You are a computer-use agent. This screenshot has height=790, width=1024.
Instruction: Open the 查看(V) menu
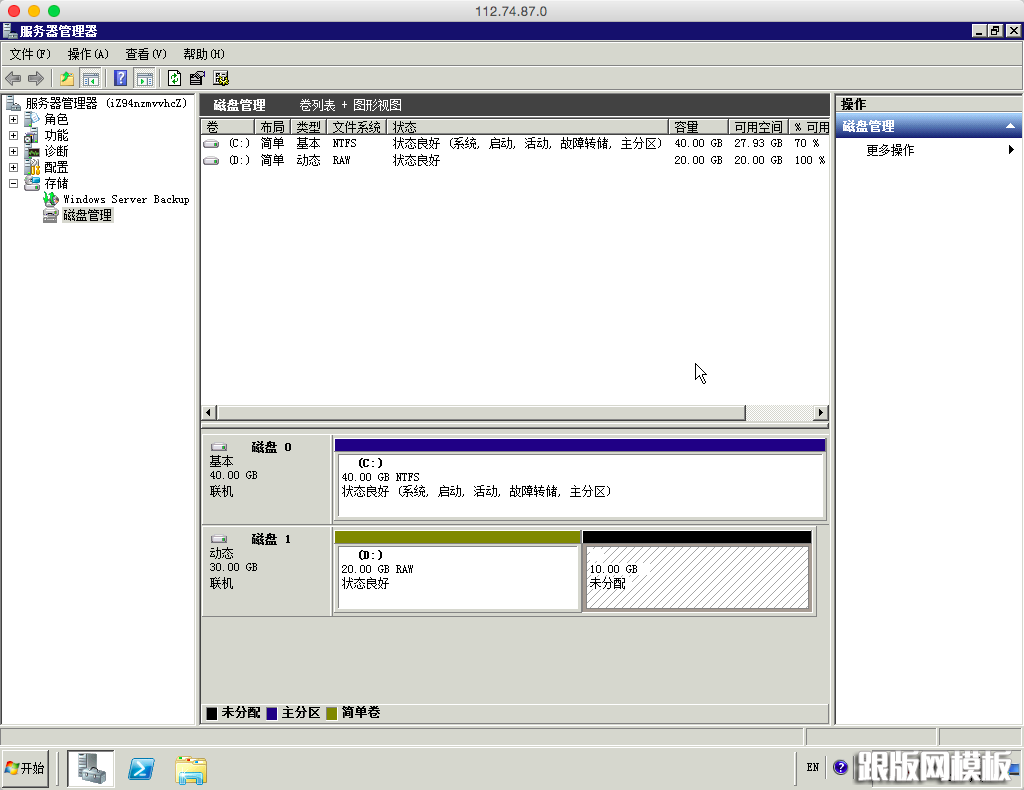click(x=145, y=54)
